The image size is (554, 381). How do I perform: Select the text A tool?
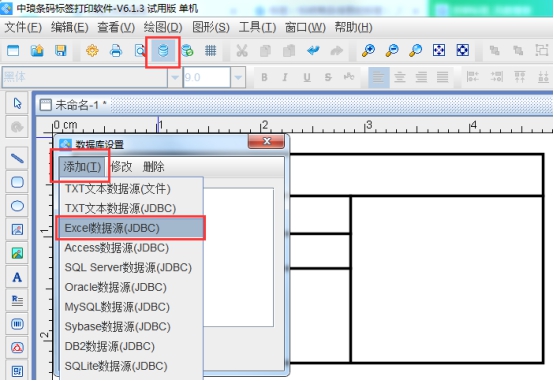pyautogui.click(x=17, y=277)
